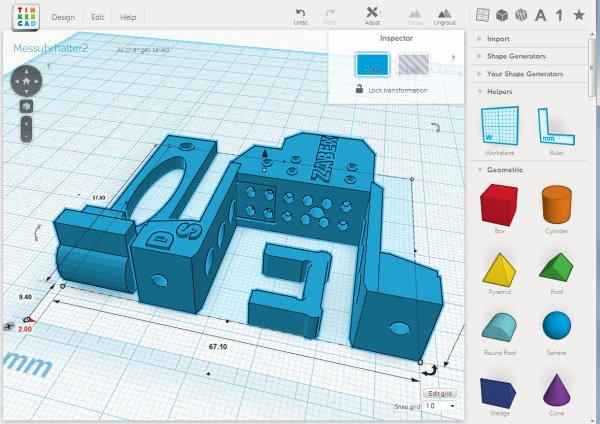Viewport: 600px width, 424px height.
Task: Rotate view right with right arrow
Action: (x=36, y=81)
